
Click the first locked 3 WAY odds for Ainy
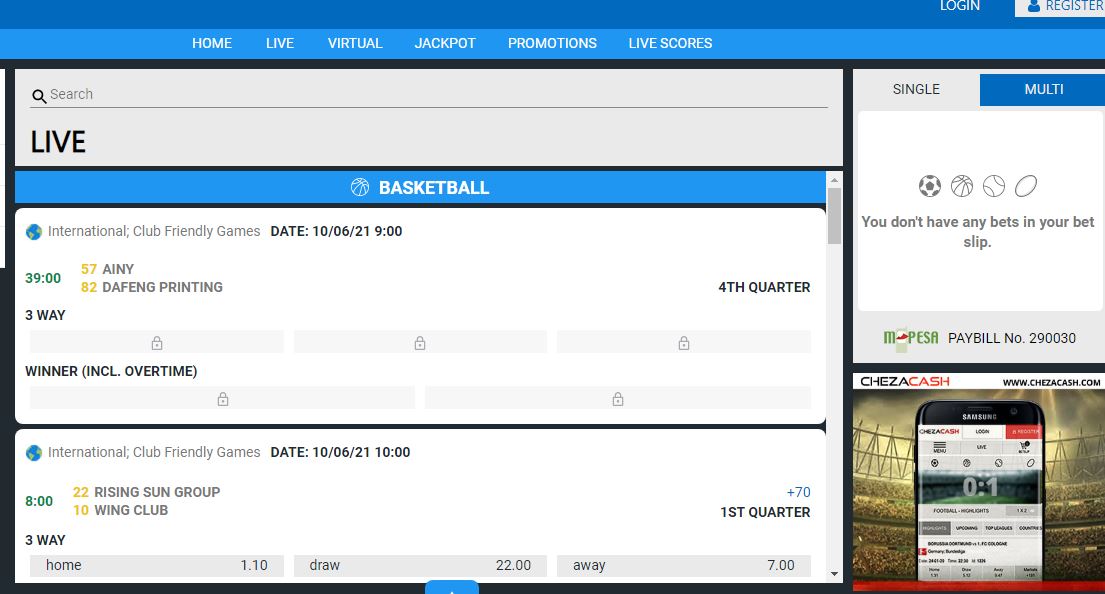click(156, 342)
